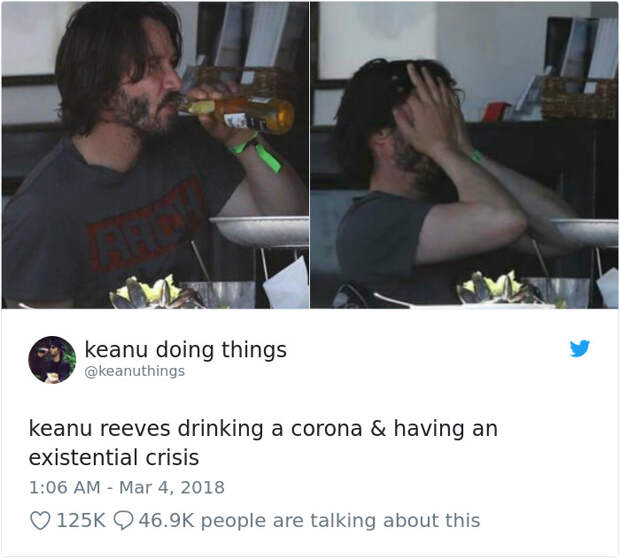Click the green wristband in left photo
This screenshot has width=620, height=558.
pos(257,153)
